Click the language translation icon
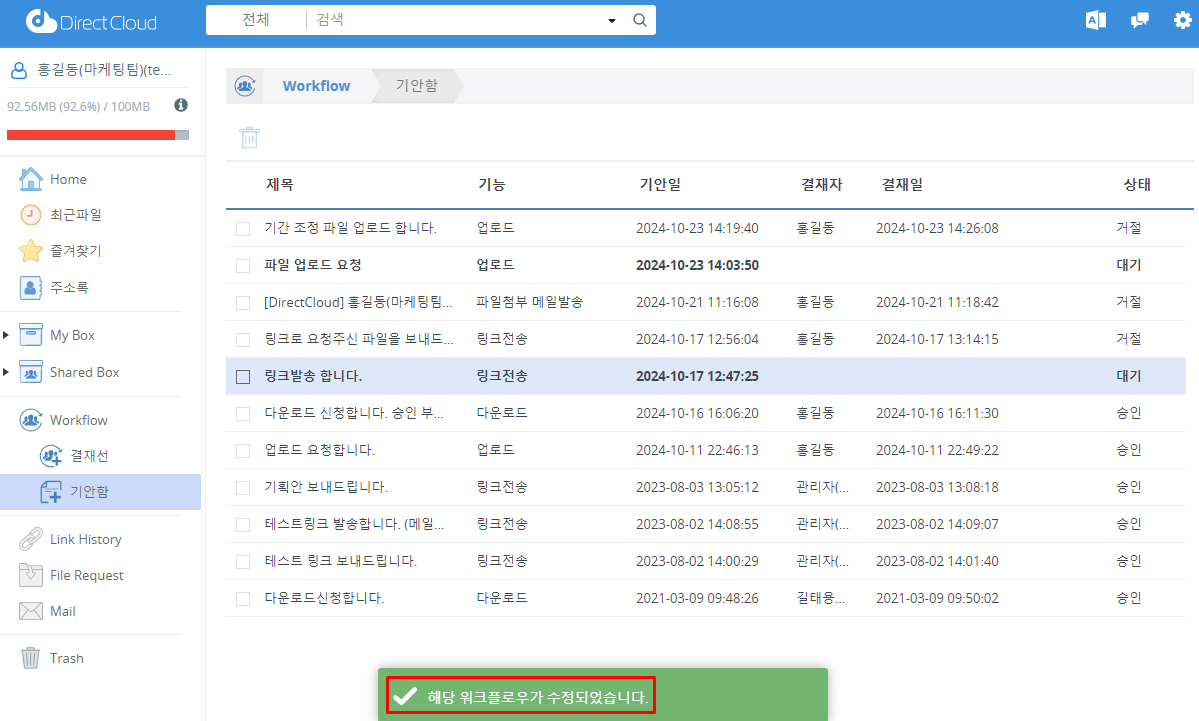 coord(1095,20)
